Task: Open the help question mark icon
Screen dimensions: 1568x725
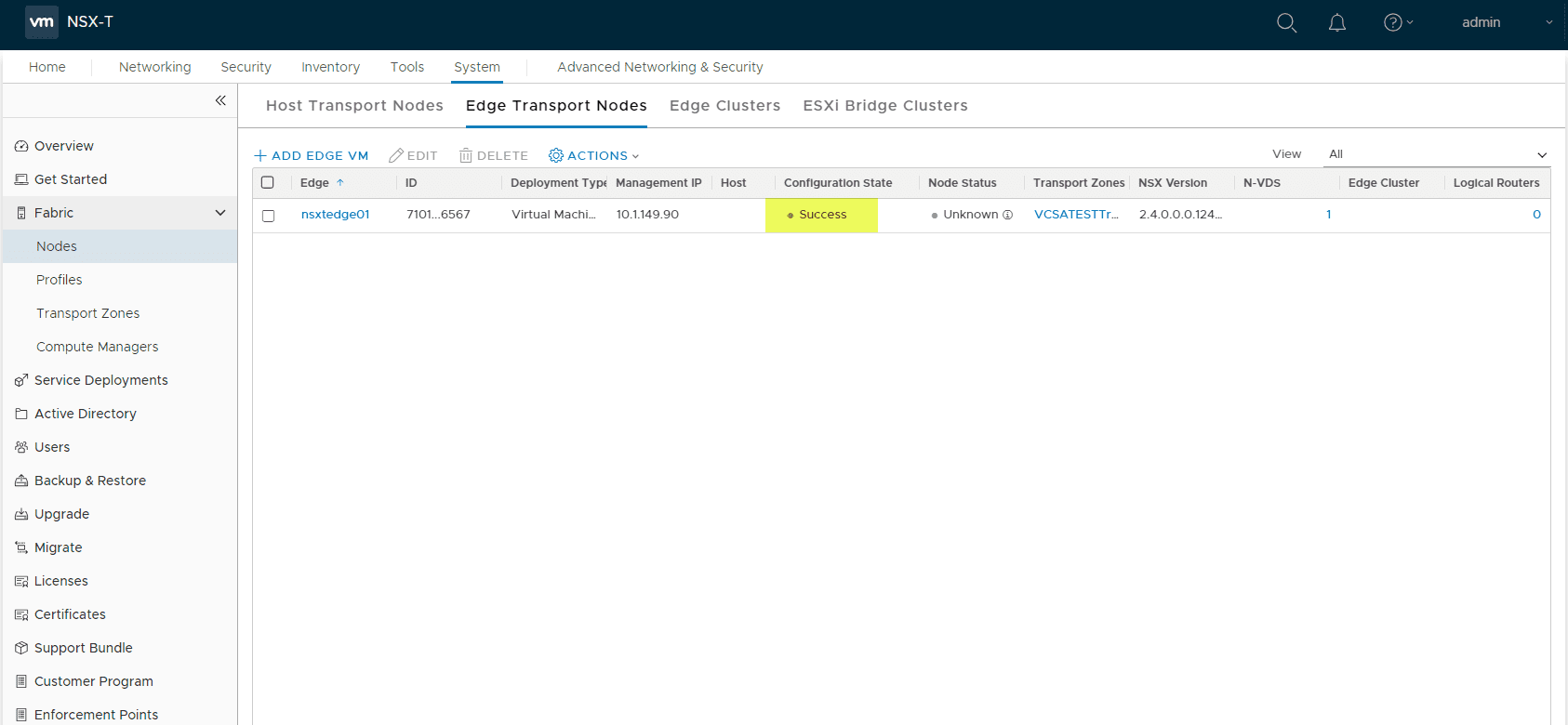Action: [1392, 22]
